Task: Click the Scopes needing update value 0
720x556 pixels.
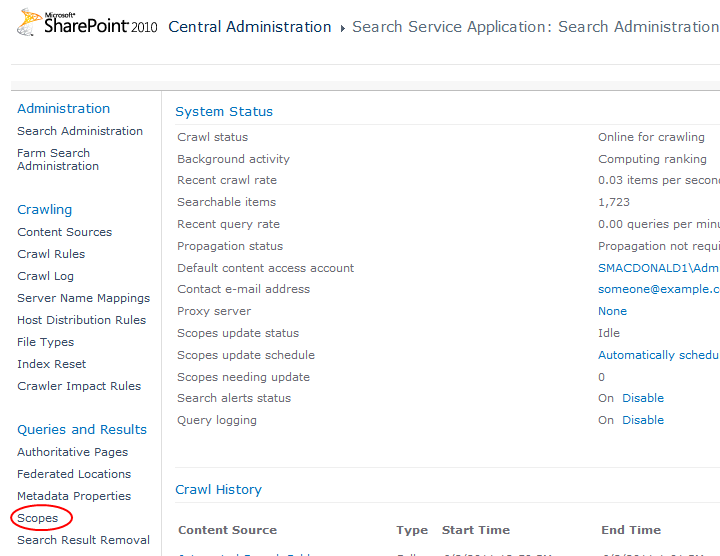Action: [x=602, y=377]
